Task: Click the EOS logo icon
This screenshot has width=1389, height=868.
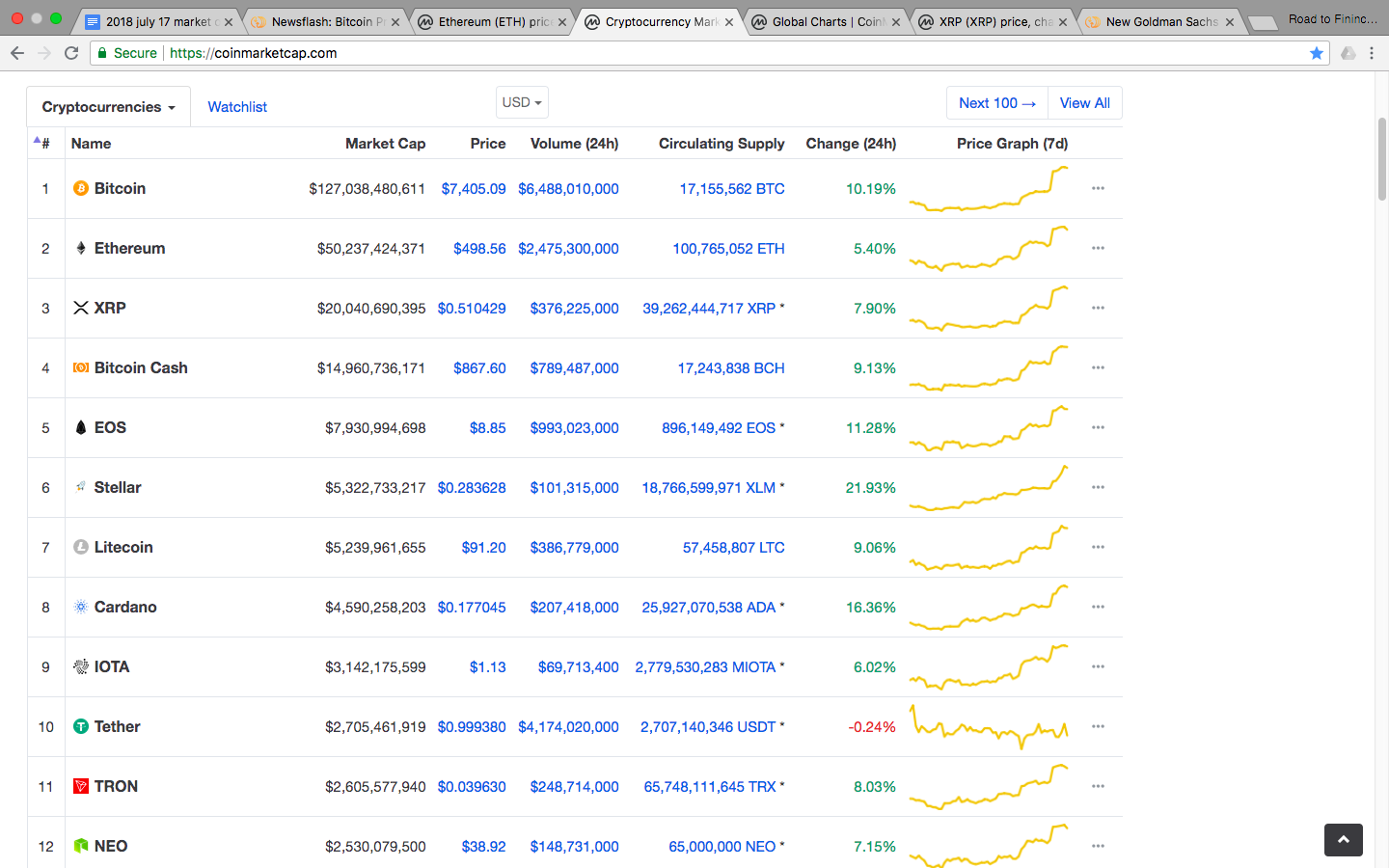Action: tap(81, 427)
